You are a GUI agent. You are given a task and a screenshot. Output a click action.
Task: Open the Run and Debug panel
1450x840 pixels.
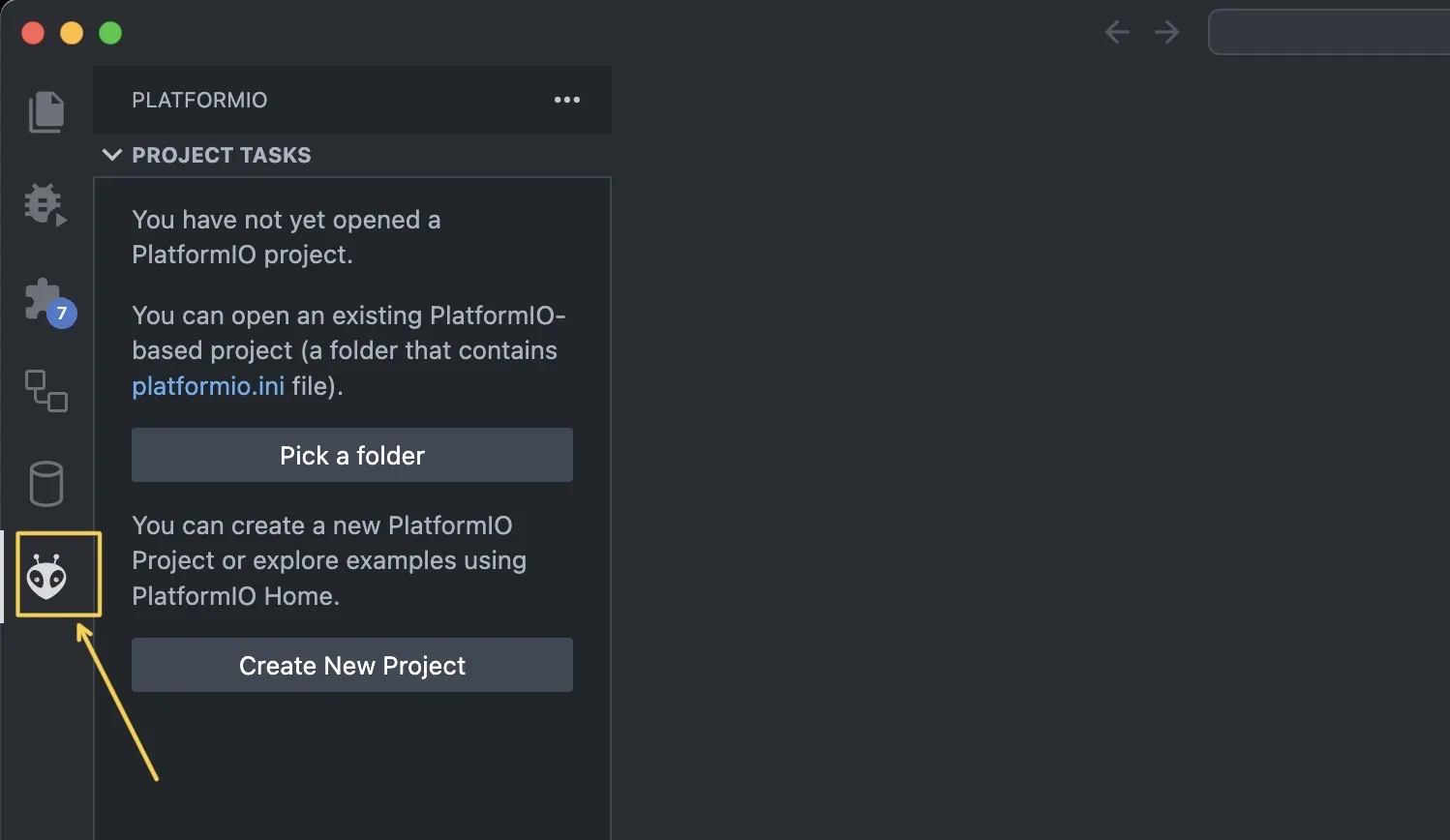point(45,205)
